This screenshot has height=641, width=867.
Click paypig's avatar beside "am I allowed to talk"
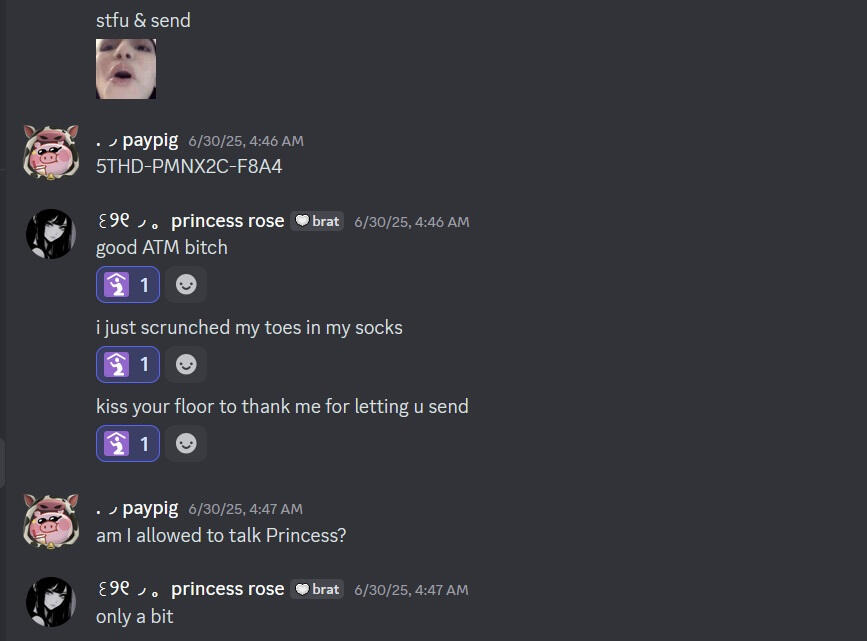51,521
